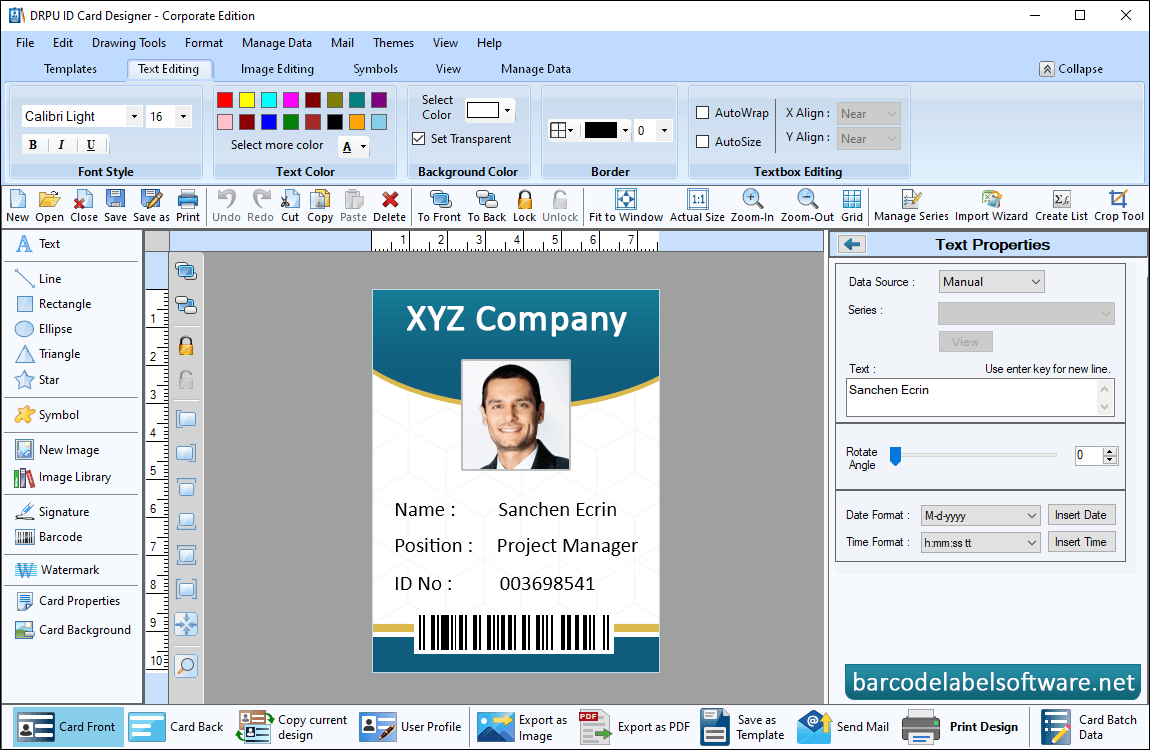Click Fit to Window icon
This screenshot has width=1150, height=750.
[626, 206]
